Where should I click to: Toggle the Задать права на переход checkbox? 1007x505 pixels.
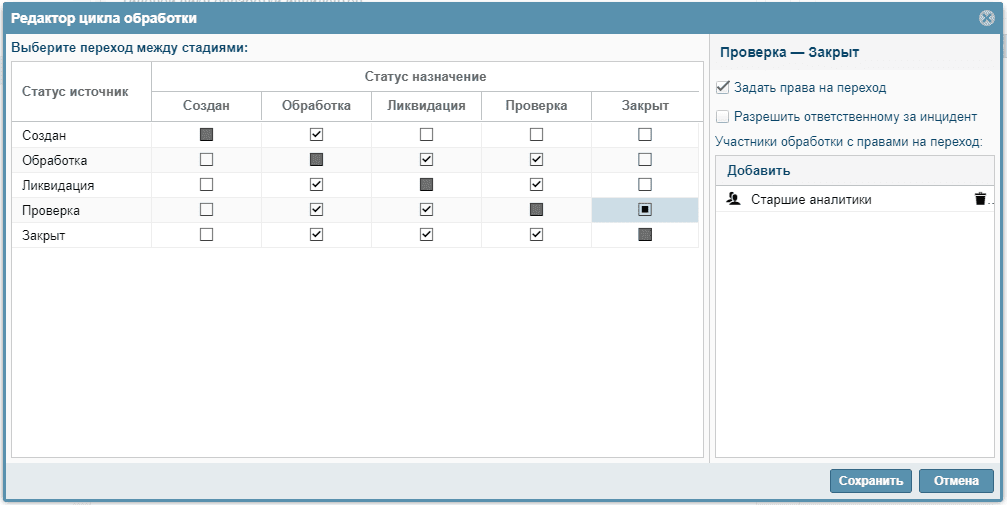point(724,87)
